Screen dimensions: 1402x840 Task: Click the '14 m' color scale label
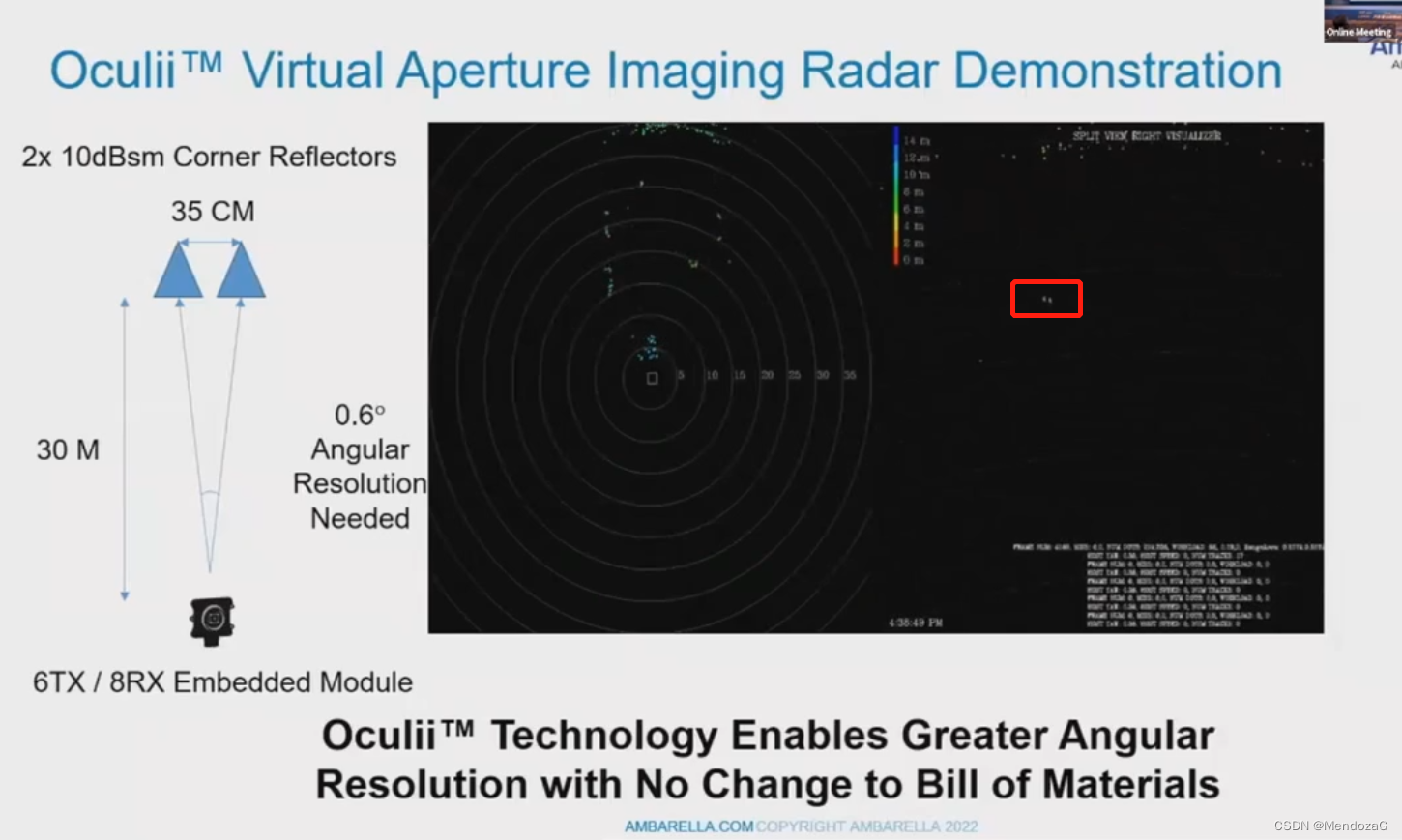[x=917, y=141]
